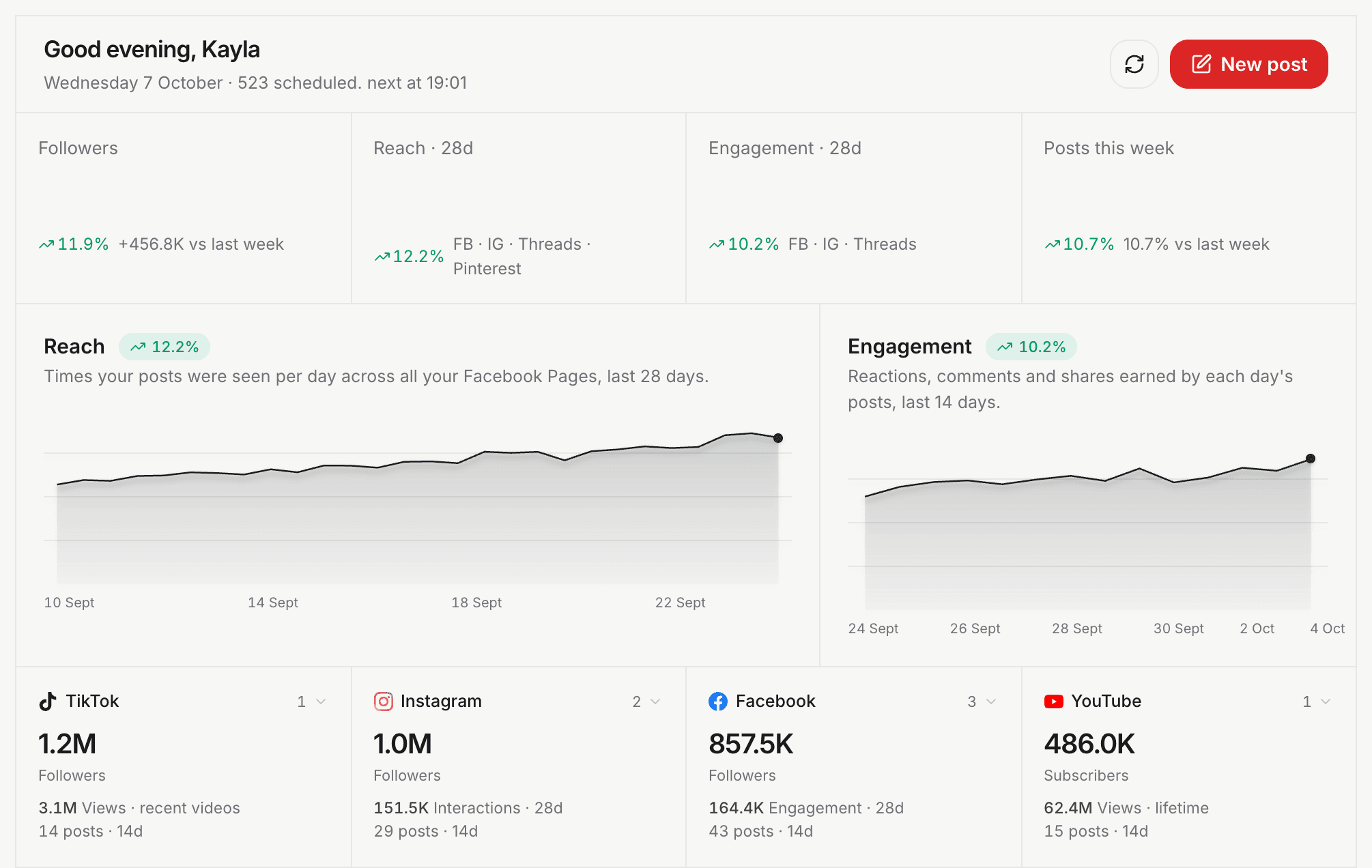The height and width of the screenshot is (868, 1372).
Task: Click the Instagram logo icon
Action: pyautogui.click(x=384, y=701)
